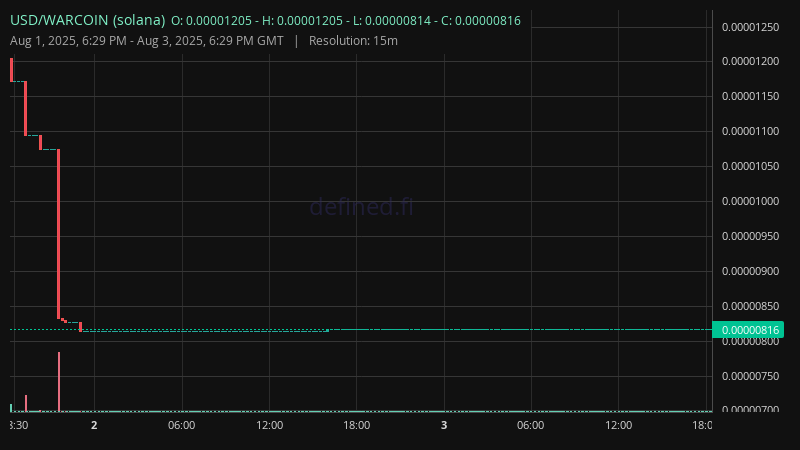The image size is (800, 450).
Task: Click the low value L: 0.00000814
Action: (391, 21)
